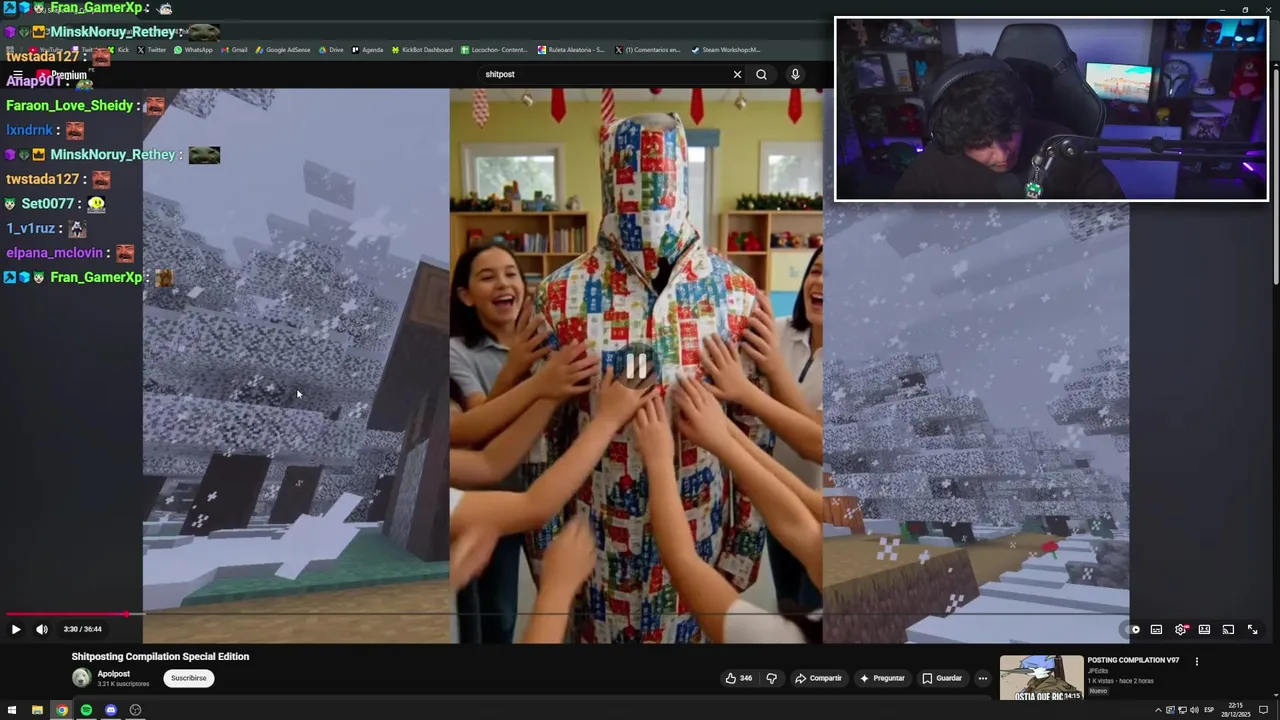Select elpana_mclovin chat username

pos(54,253)
